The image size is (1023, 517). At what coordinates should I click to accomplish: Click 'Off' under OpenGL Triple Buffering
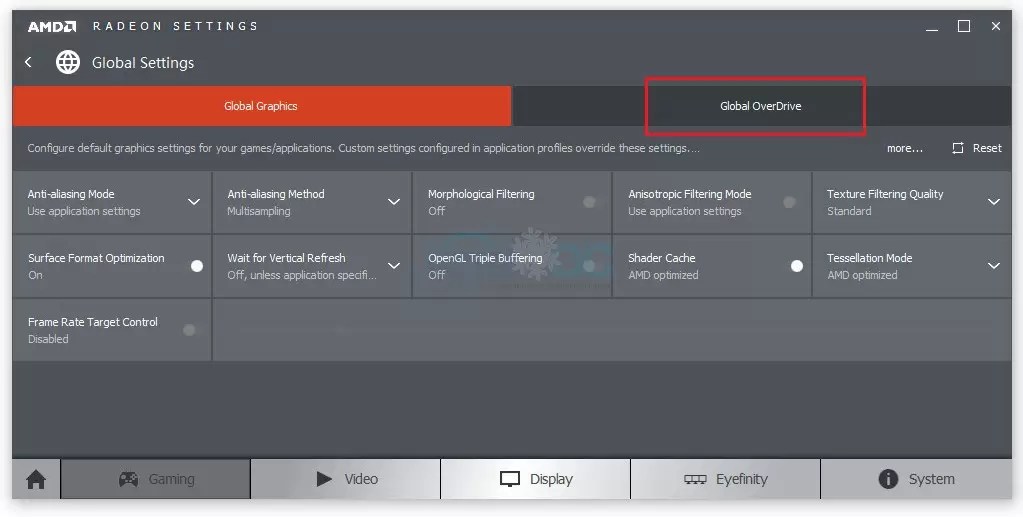pos(436,275)
